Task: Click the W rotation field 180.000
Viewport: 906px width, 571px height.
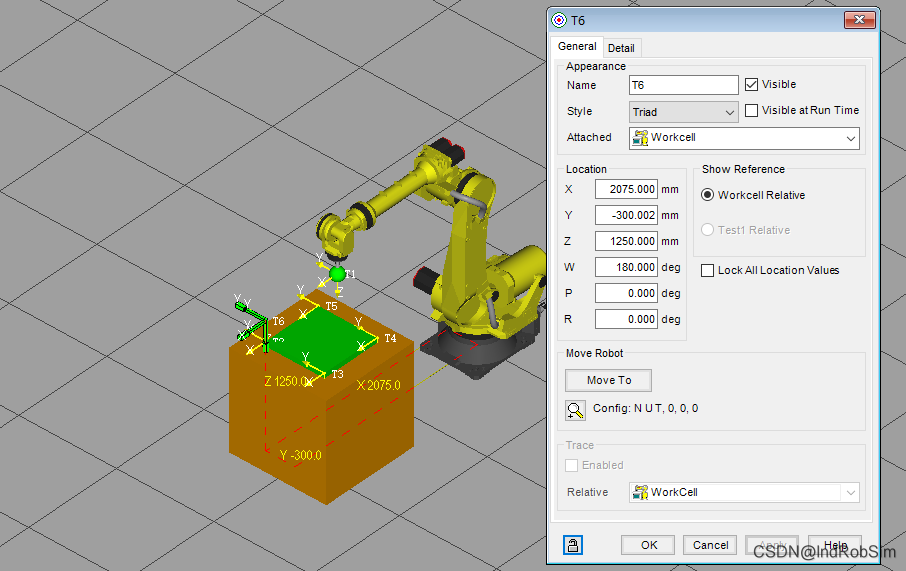Action: point(626,267)
